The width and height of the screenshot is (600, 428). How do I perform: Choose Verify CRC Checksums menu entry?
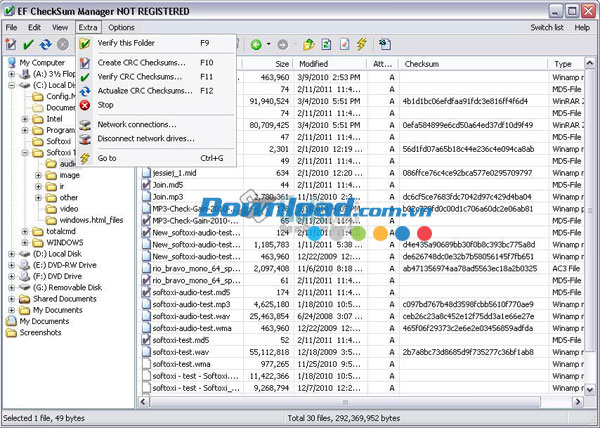pyautogui.click(x=156, y=76)
